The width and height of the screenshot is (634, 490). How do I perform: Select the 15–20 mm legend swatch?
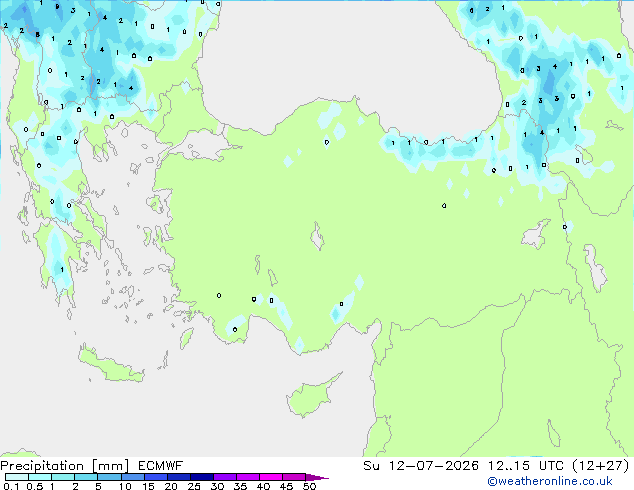(x=156, y=477)
